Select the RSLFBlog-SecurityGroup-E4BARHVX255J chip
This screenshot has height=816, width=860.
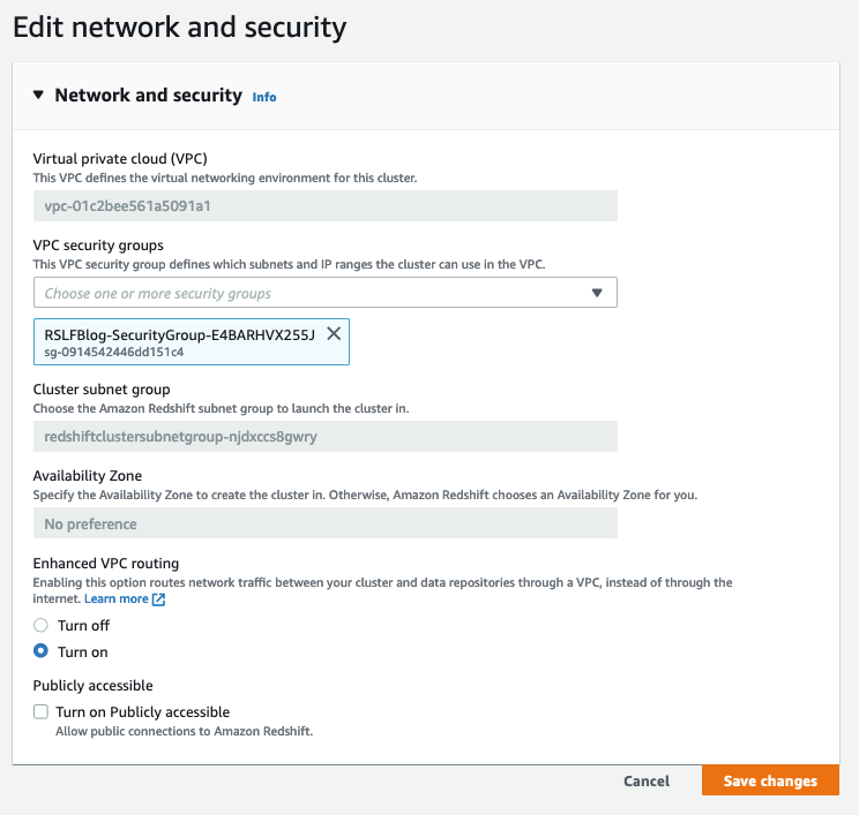click(x=180, y=335)
